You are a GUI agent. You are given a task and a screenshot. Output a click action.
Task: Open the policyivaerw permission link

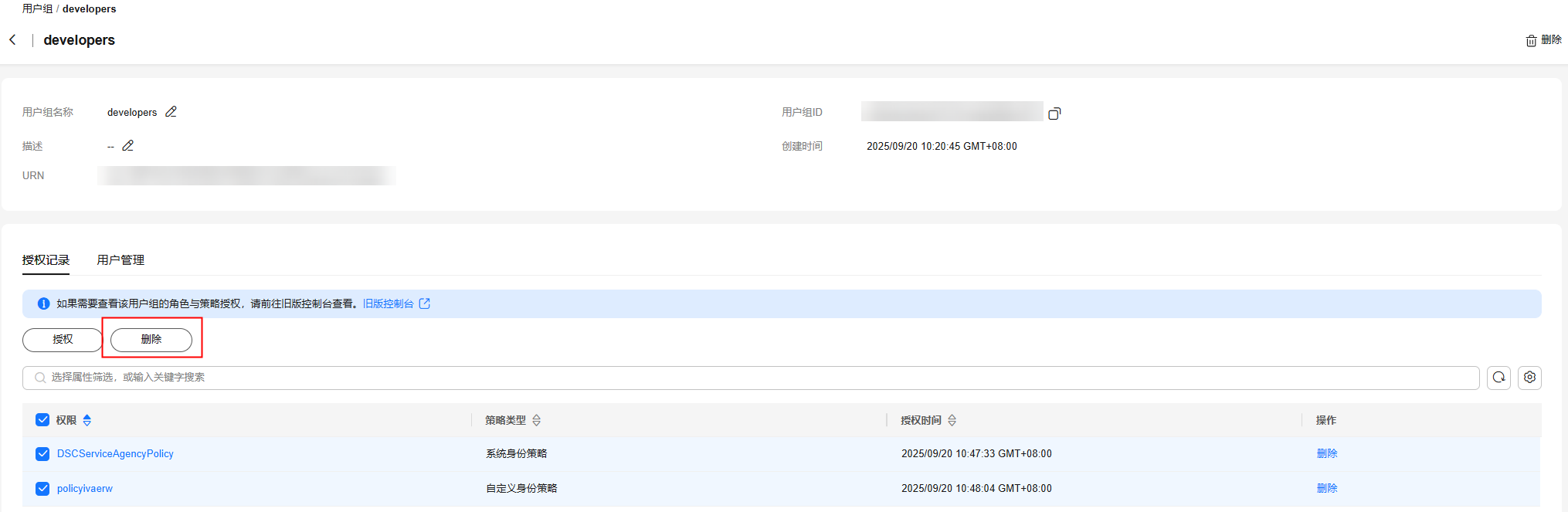[x=85, y=489]
